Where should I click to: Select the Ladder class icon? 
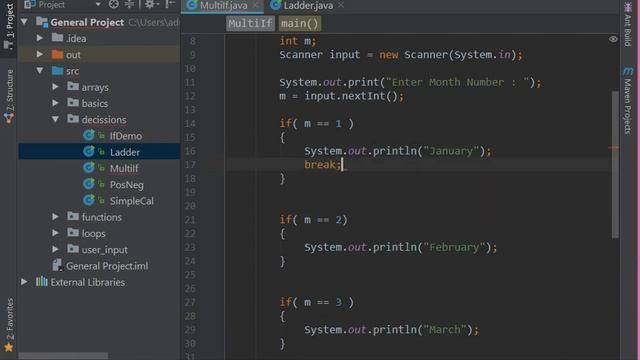pyautogui.click(x=89, y=151)
